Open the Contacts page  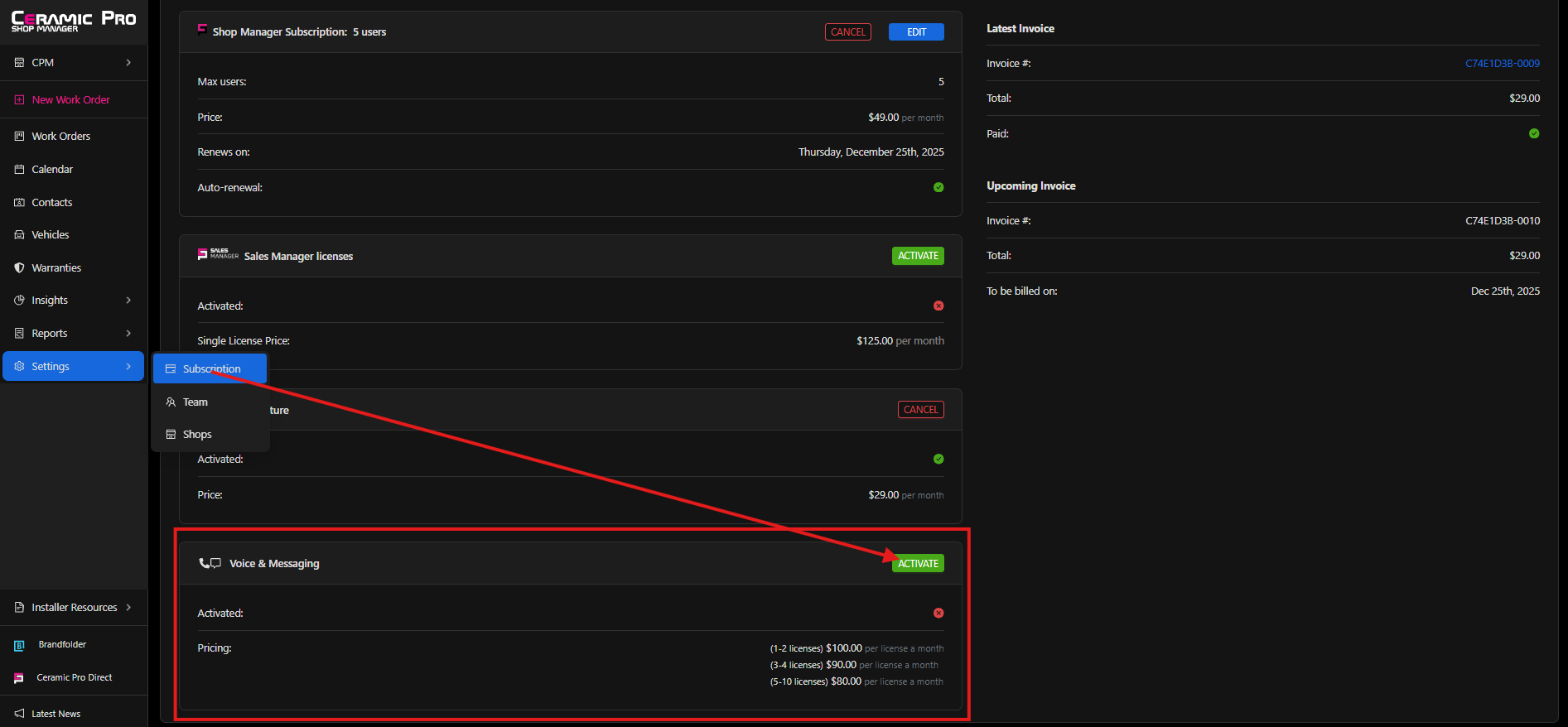pos(74,202)
